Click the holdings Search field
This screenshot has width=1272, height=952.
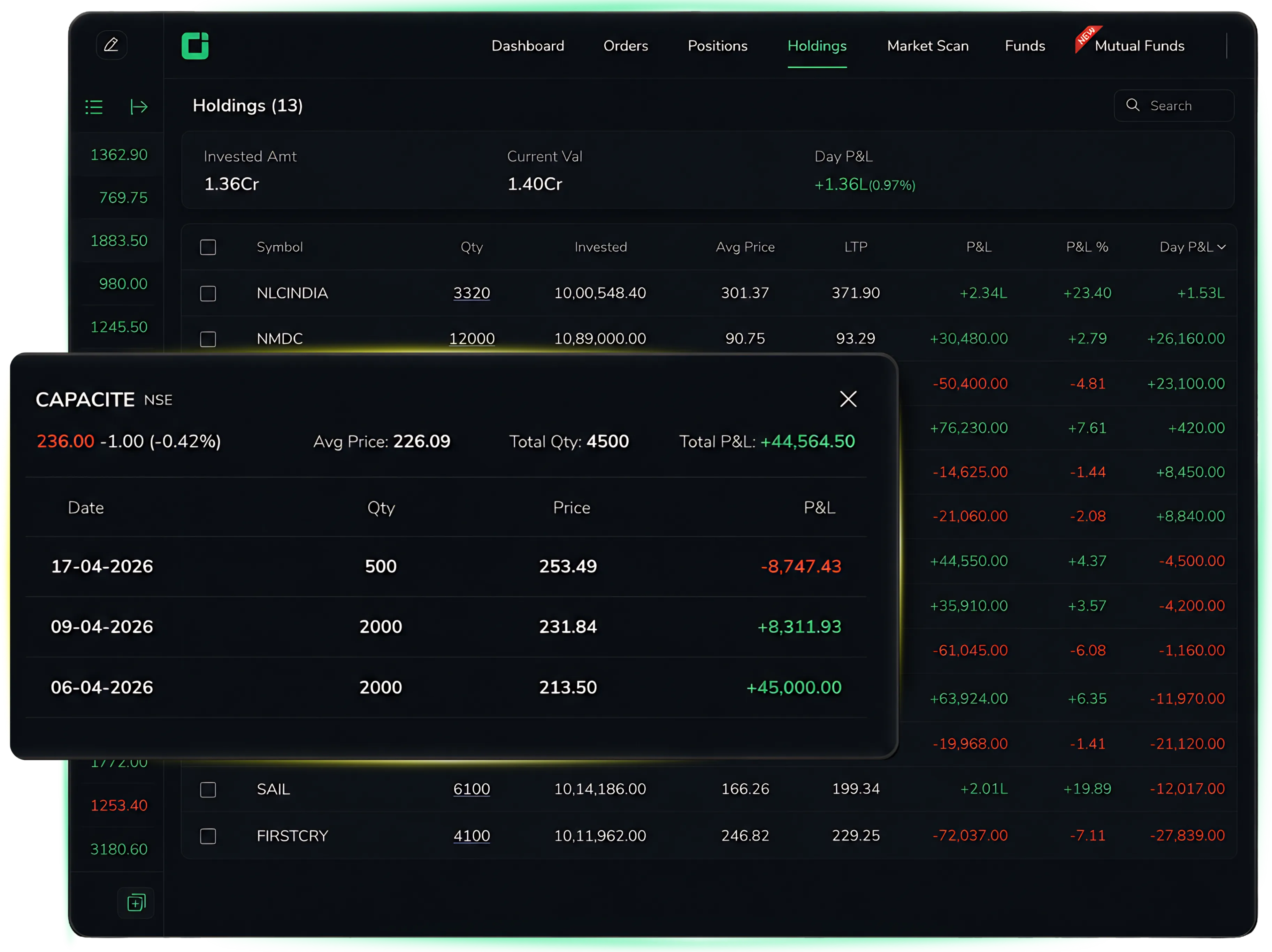(1174, 105)
